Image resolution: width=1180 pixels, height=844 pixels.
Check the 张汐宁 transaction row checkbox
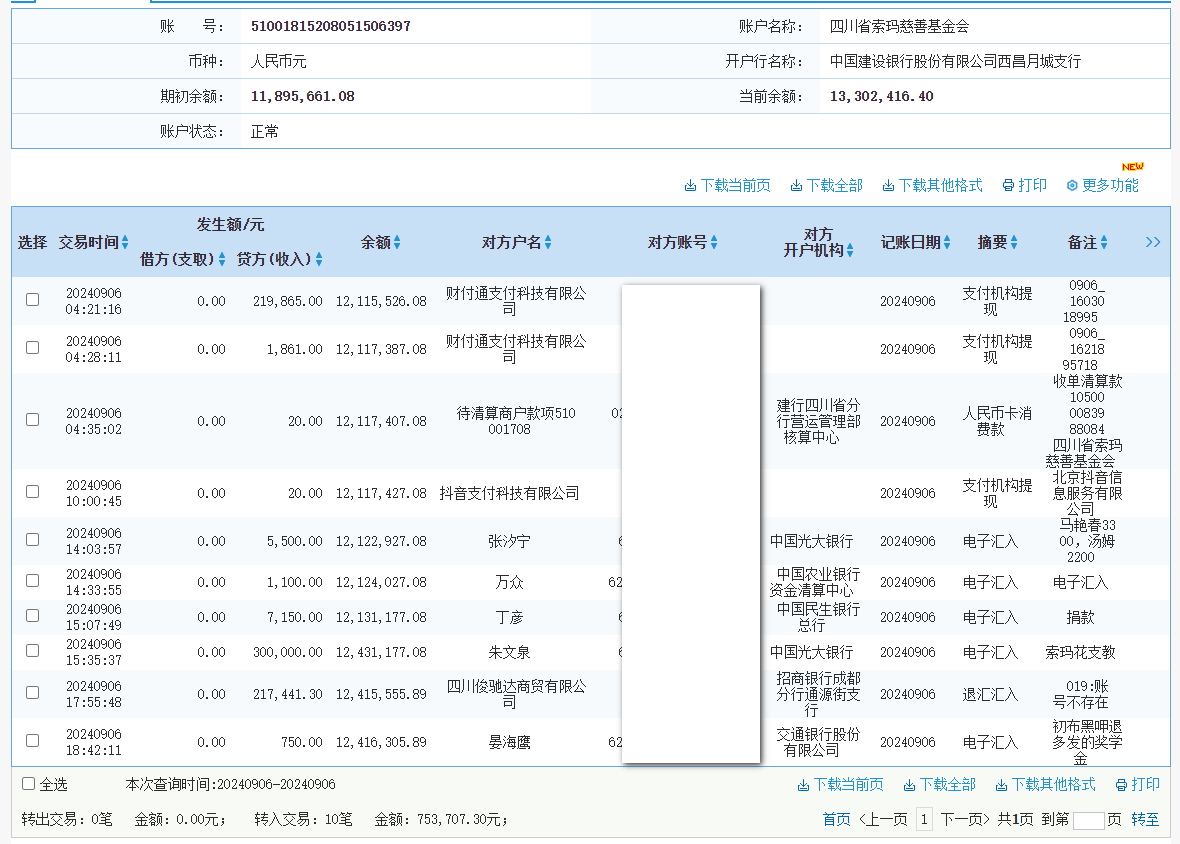pos(32,539)
